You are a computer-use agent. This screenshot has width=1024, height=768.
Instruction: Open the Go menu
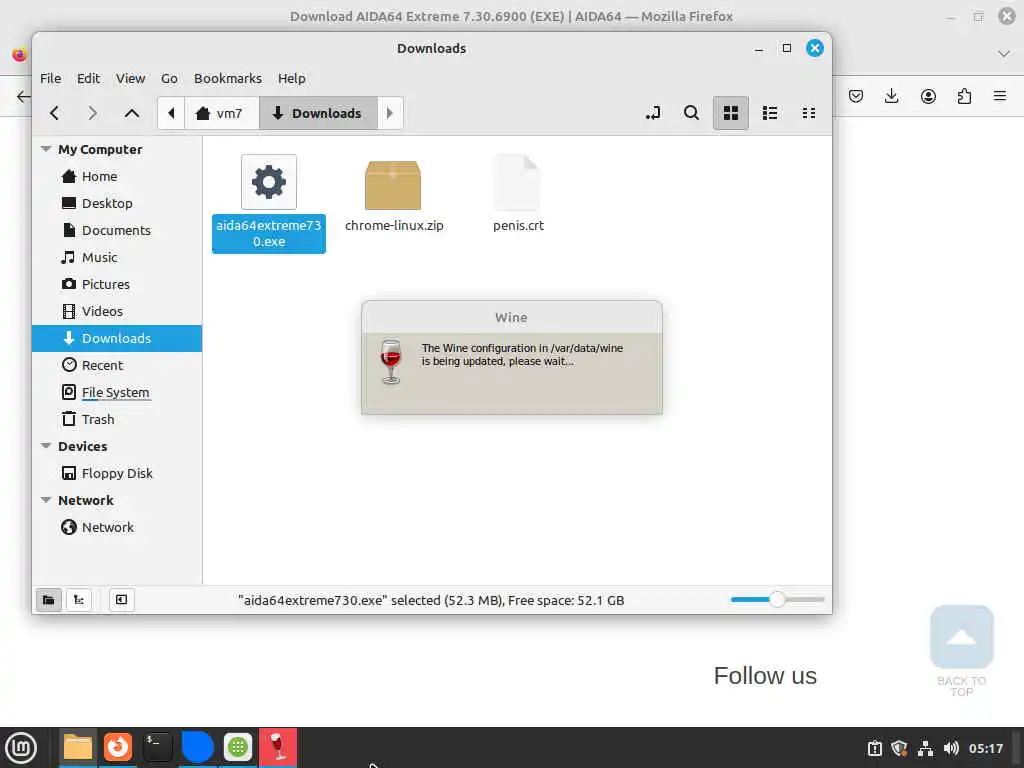tap(169, 78)
